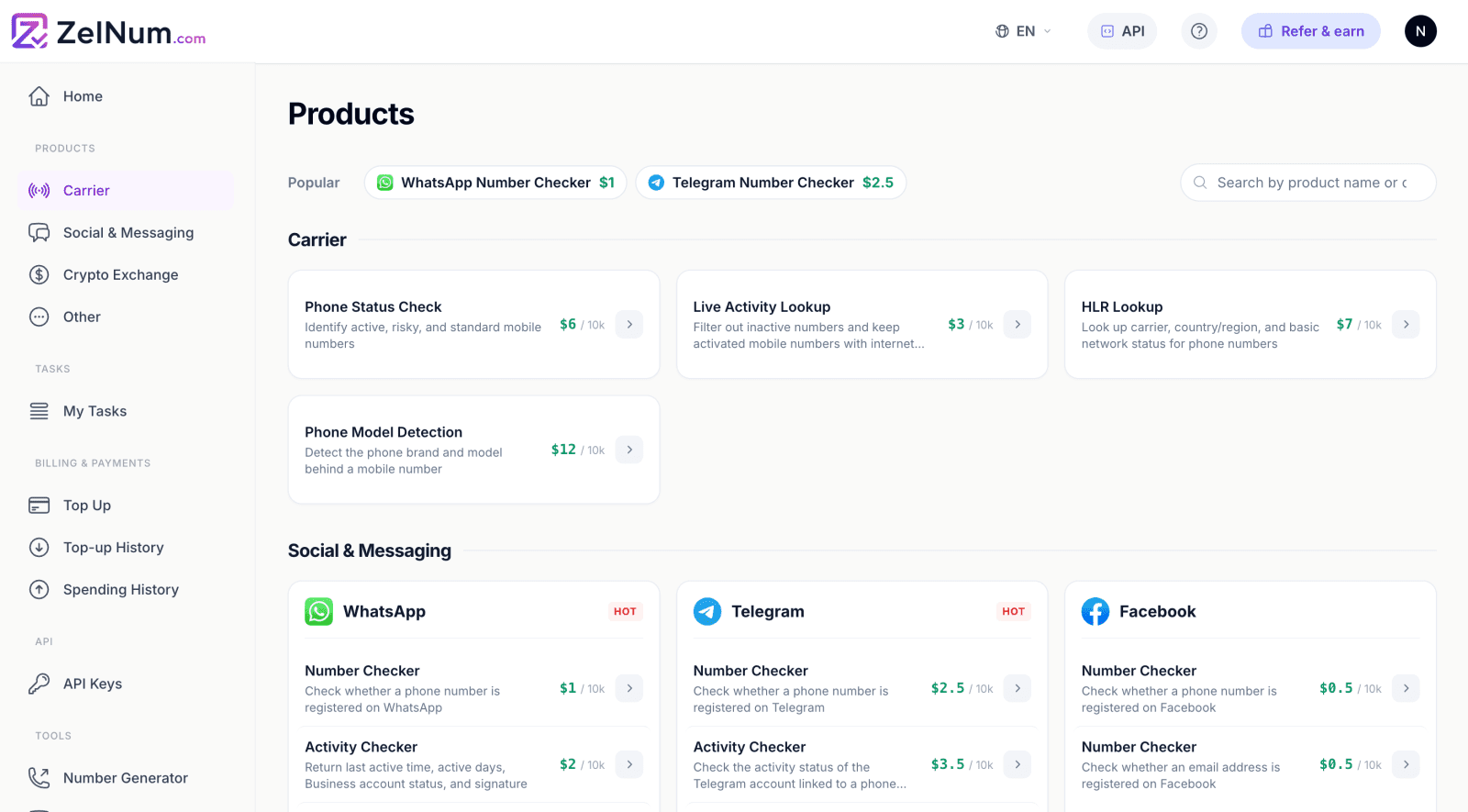Screen dimensions: 1468x812
Task: Open the Number Generator phone icon
Action: (x=39, y=778)
